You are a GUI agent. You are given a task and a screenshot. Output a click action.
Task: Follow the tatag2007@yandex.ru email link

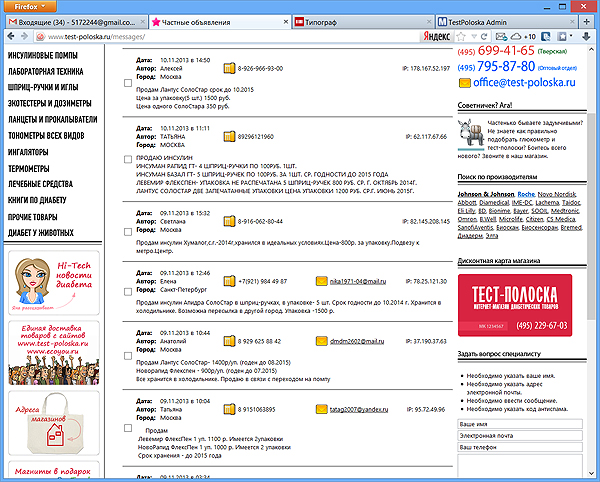359,409
